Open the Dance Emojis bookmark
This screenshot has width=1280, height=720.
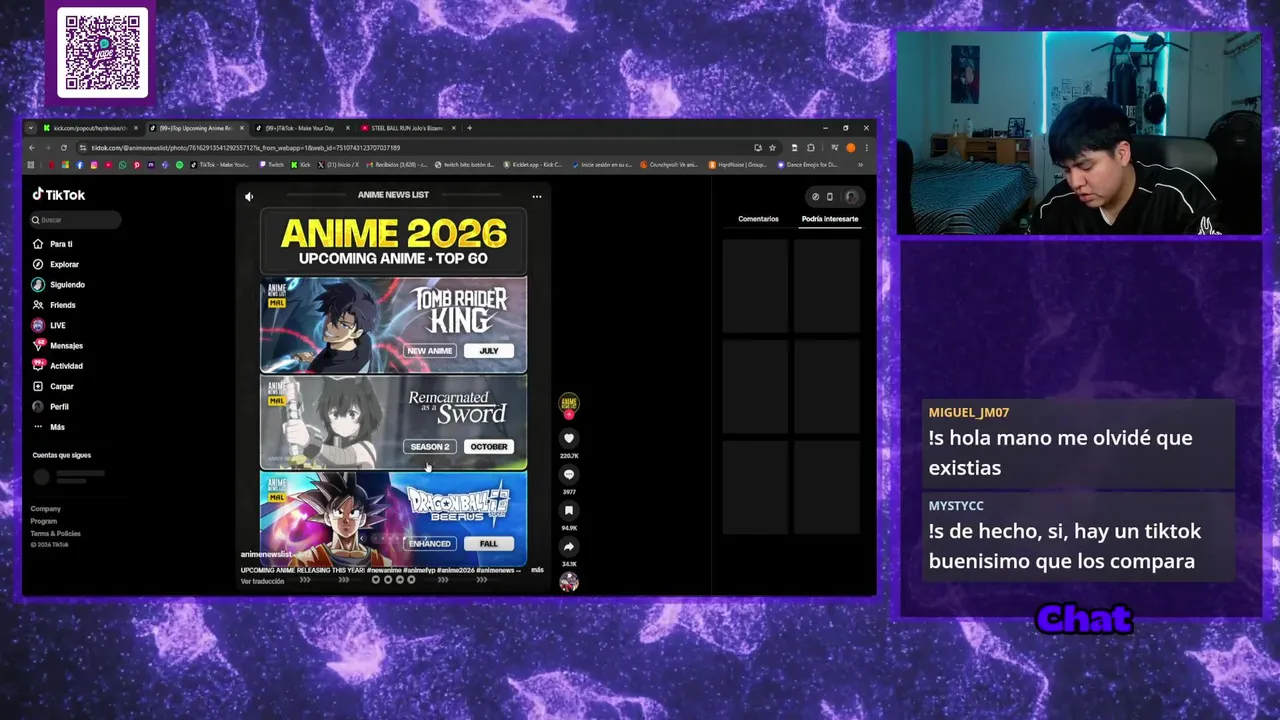(807, 165)
